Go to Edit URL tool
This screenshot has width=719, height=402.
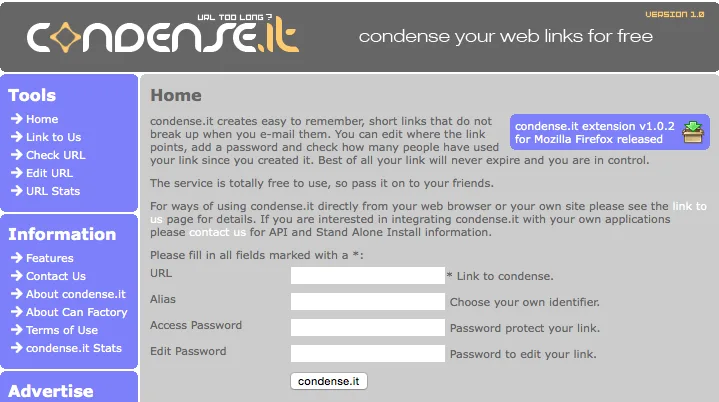click(x=49, y=173)
